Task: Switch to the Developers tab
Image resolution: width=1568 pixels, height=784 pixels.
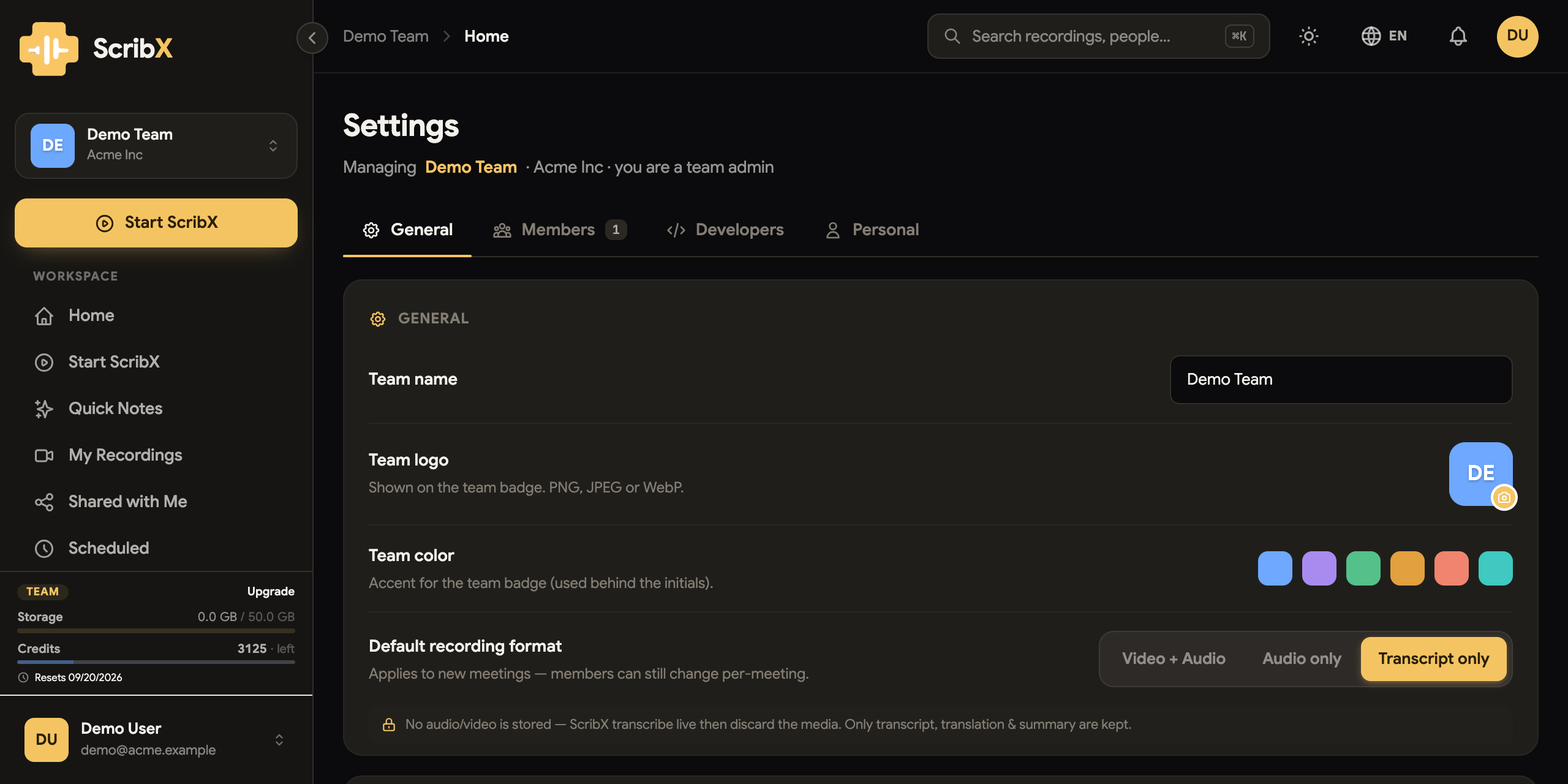Action: 725,230
